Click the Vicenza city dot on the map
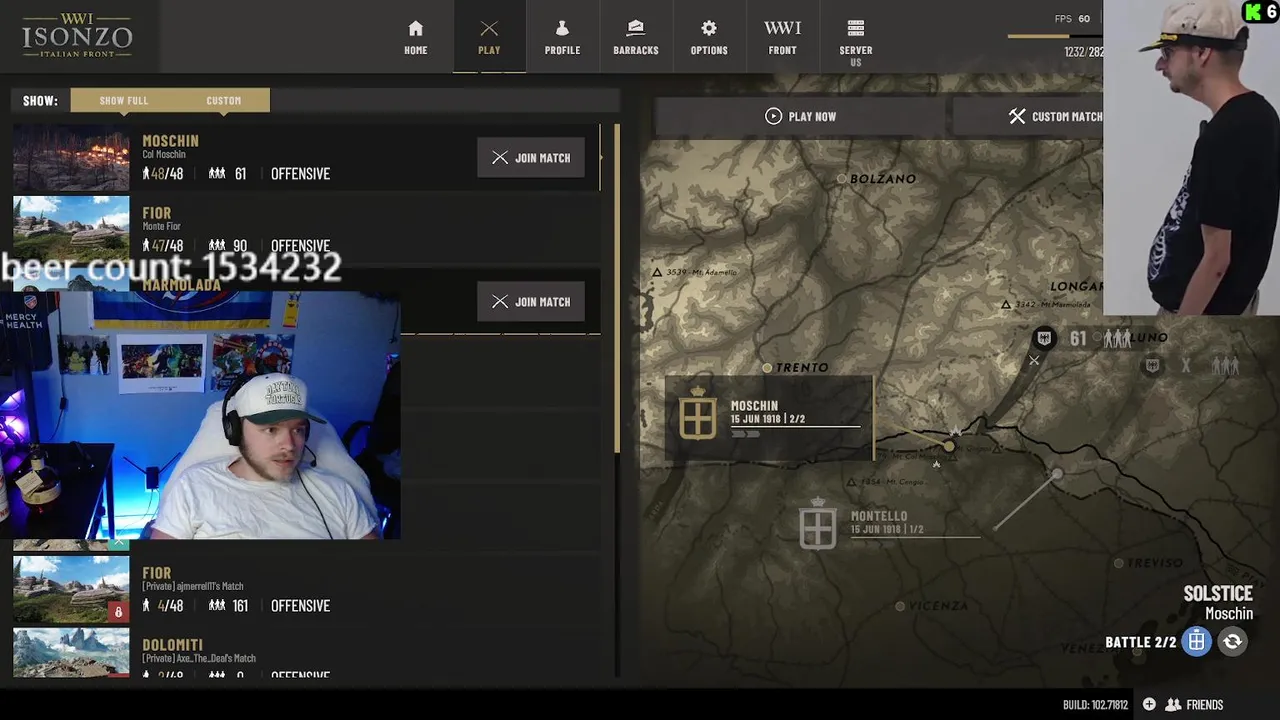The height and width of the screenshot is (720, 1280). click(900, 606)
